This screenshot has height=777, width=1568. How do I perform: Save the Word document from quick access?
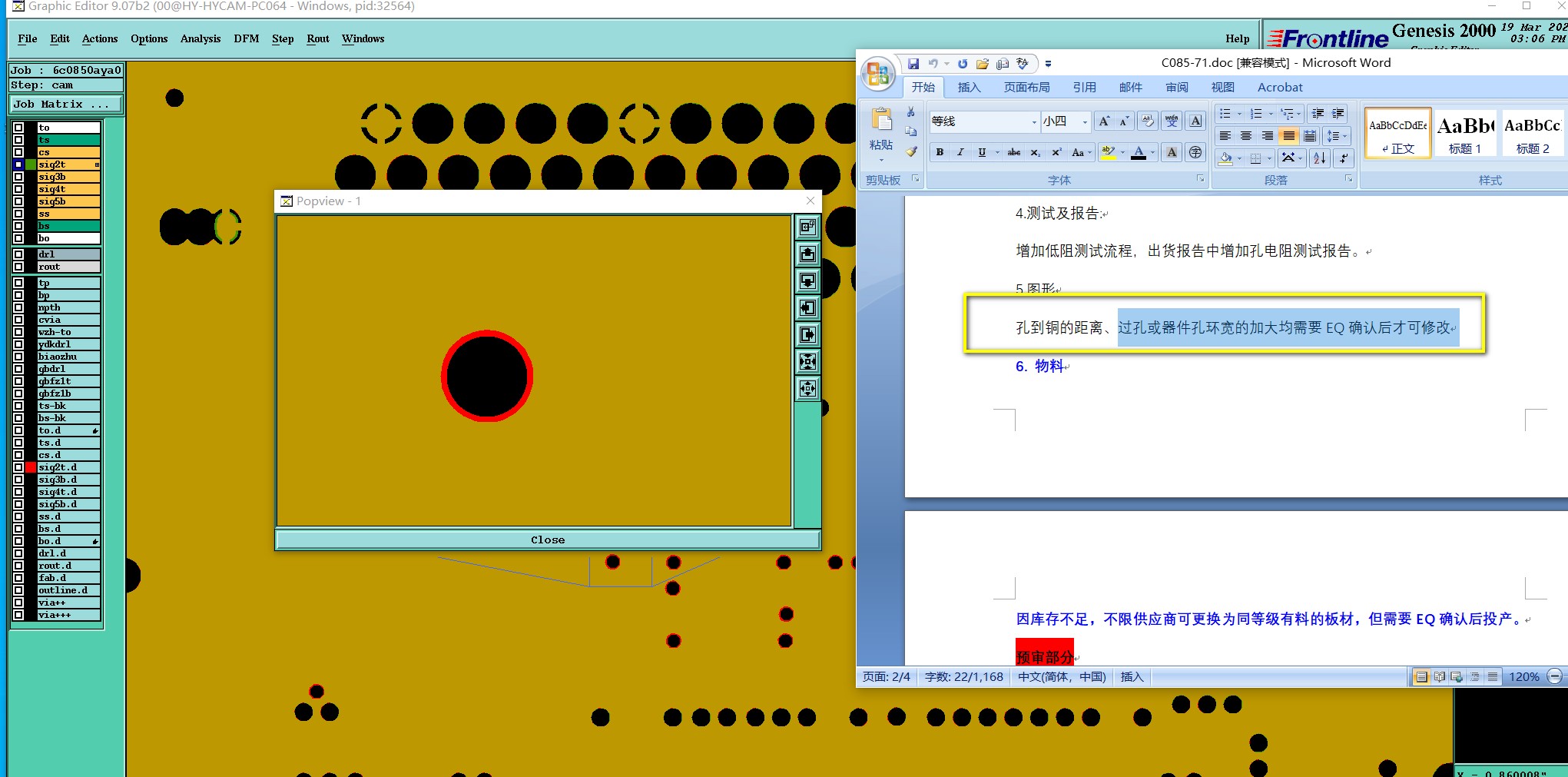pyautogui.click(x=913, y=64)
